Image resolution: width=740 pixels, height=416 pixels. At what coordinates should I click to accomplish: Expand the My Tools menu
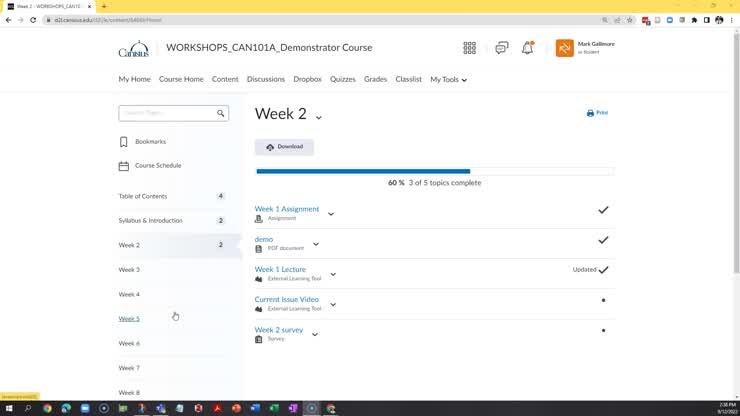[x=448, y=79]
